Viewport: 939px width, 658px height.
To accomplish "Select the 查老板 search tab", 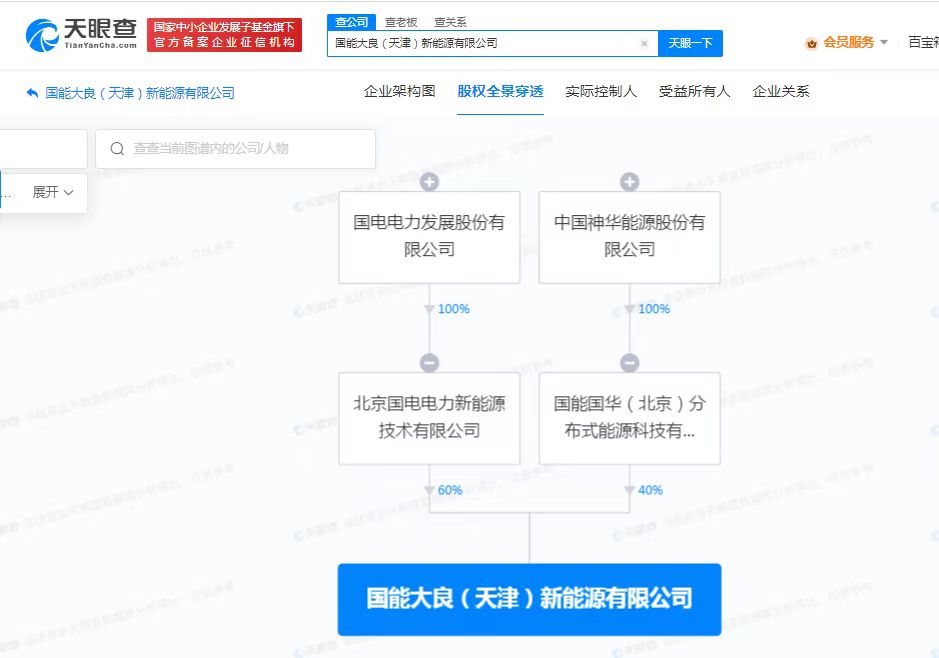I will 401,22.
